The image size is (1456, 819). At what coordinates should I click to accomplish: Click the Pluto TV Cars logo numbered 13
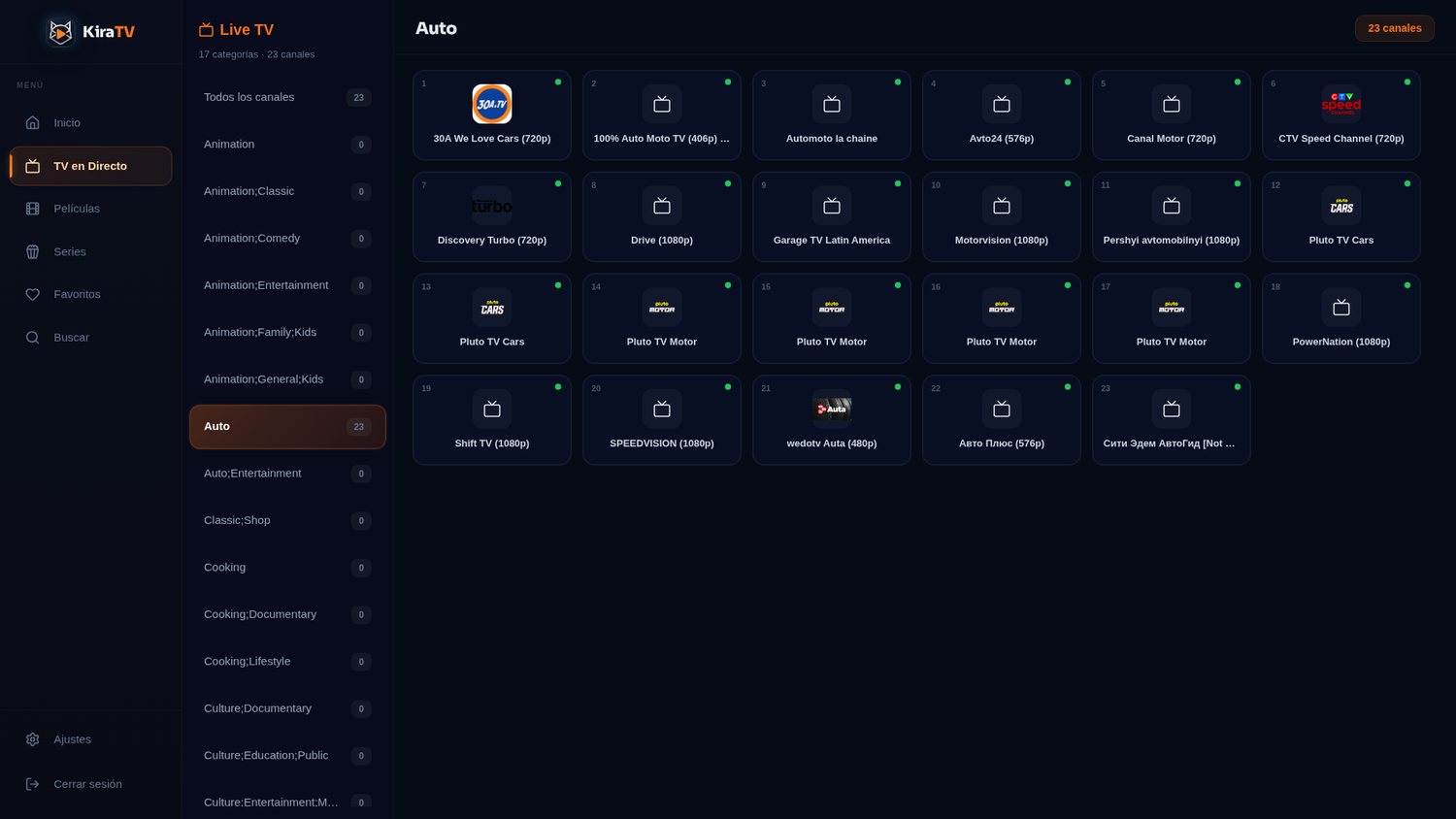pos(492,308)
